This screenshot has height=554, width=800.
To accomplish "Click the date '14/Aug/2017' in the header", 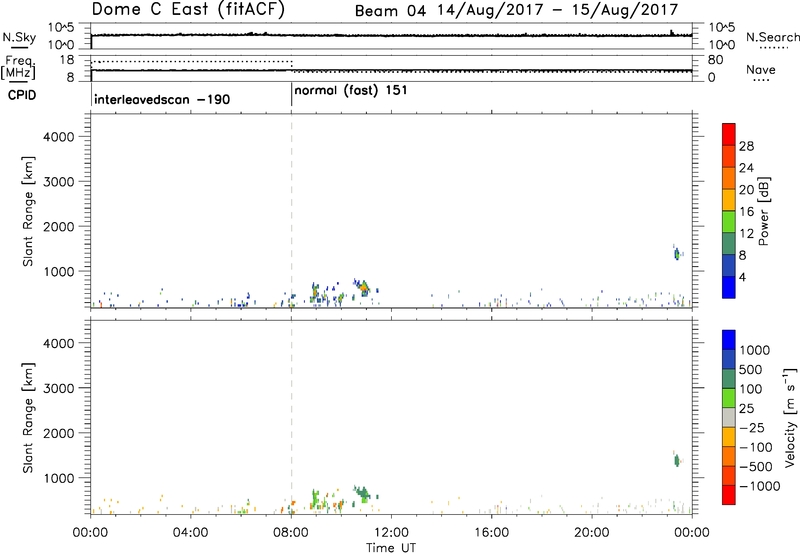I will 490,10.
